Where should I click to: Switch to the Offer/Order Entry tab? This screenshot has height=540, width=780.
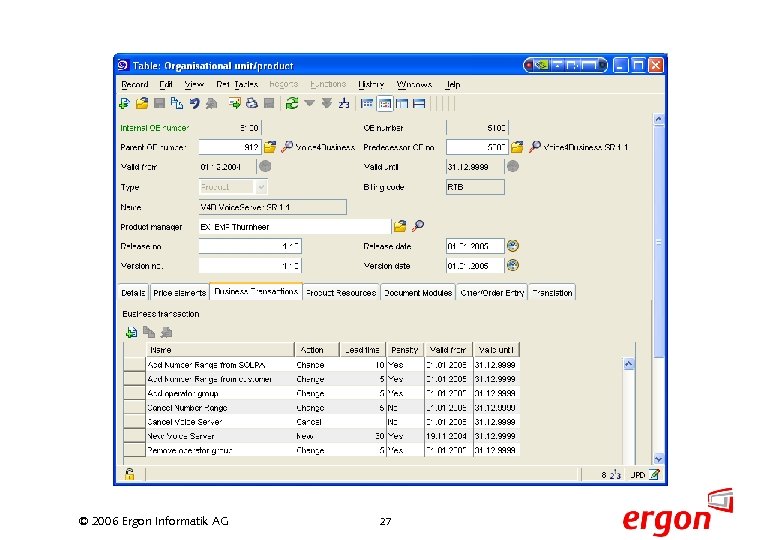click(x=492, y=293)
